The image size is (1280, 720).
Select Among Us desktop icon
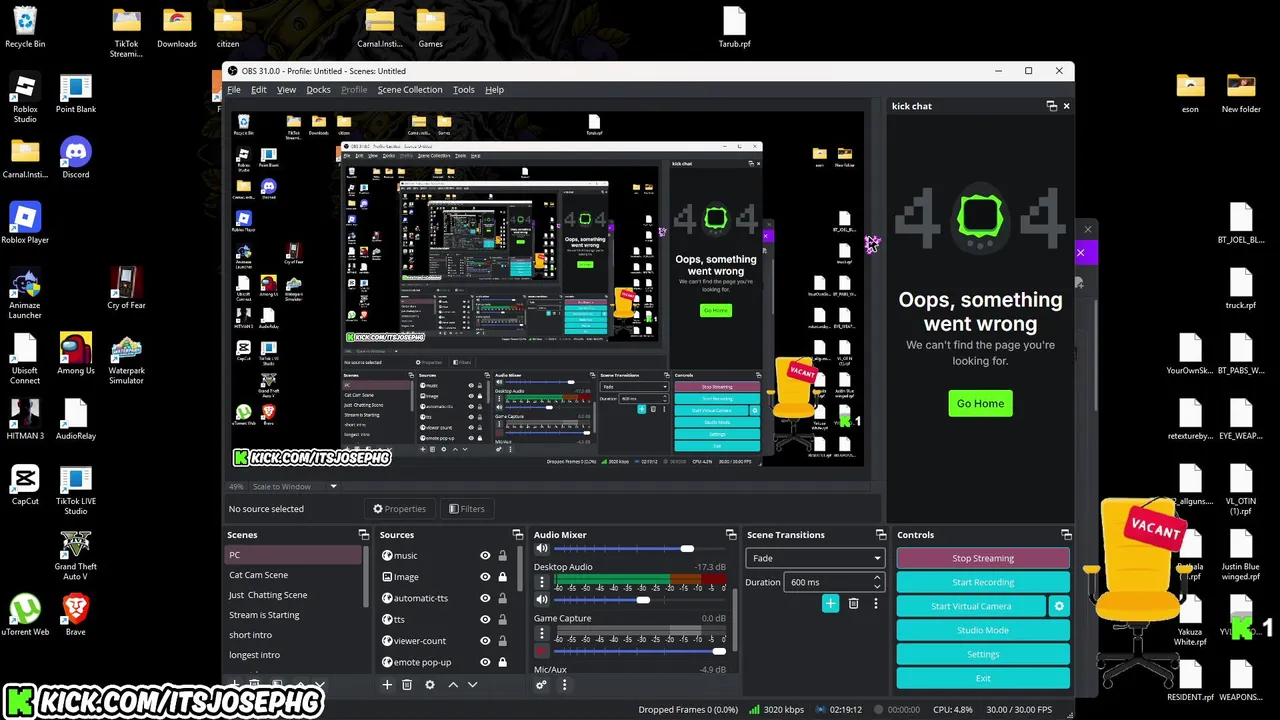pyautogui.click(x=76, y=354)
